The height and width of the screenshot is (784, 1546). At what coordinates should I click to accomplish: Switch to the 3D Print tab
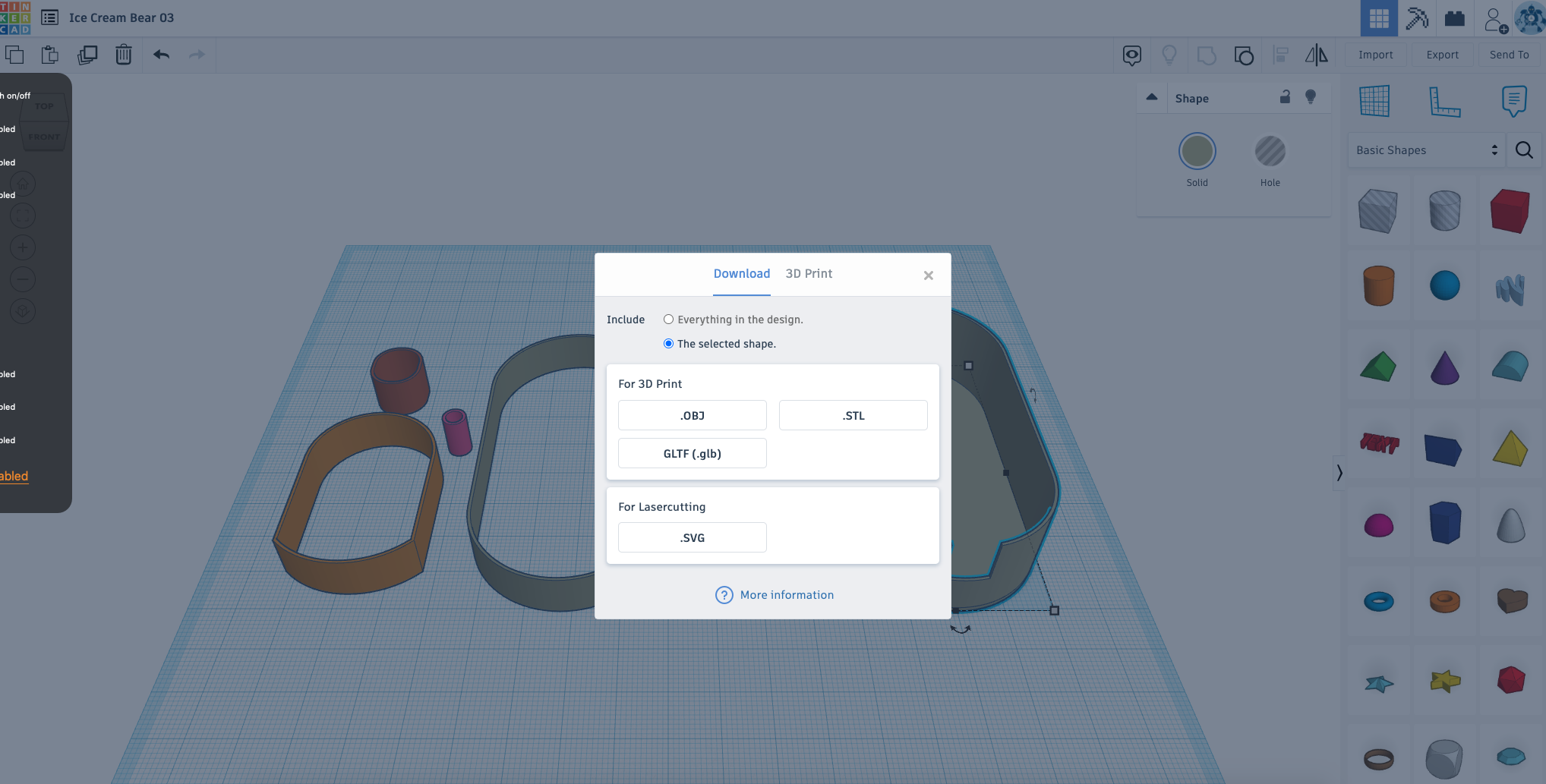click(x=809, y=273)
